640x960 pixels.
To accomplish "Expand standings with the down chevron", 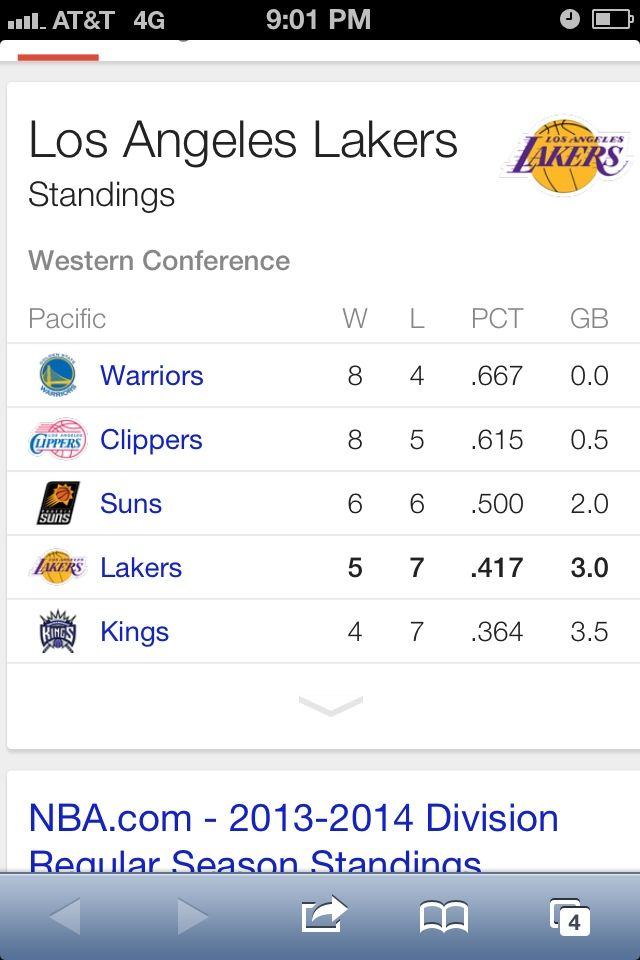I will click(331, 705).
